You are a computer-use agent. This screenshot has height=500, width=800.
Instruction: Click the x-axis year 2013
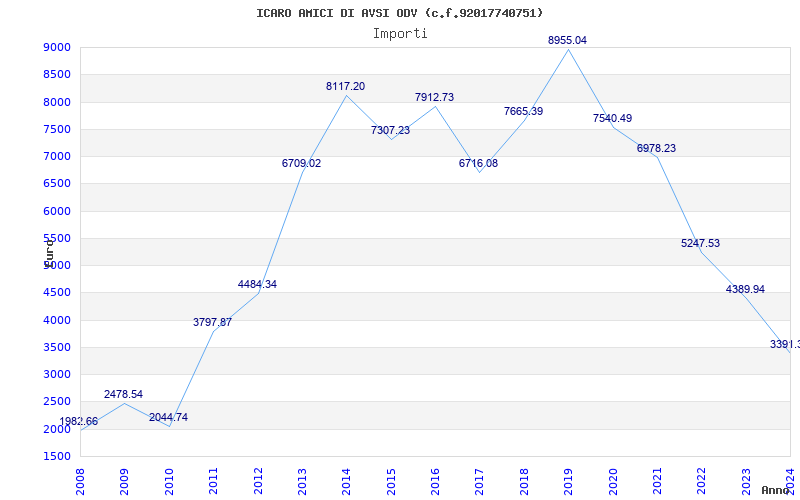click(302, 481)
